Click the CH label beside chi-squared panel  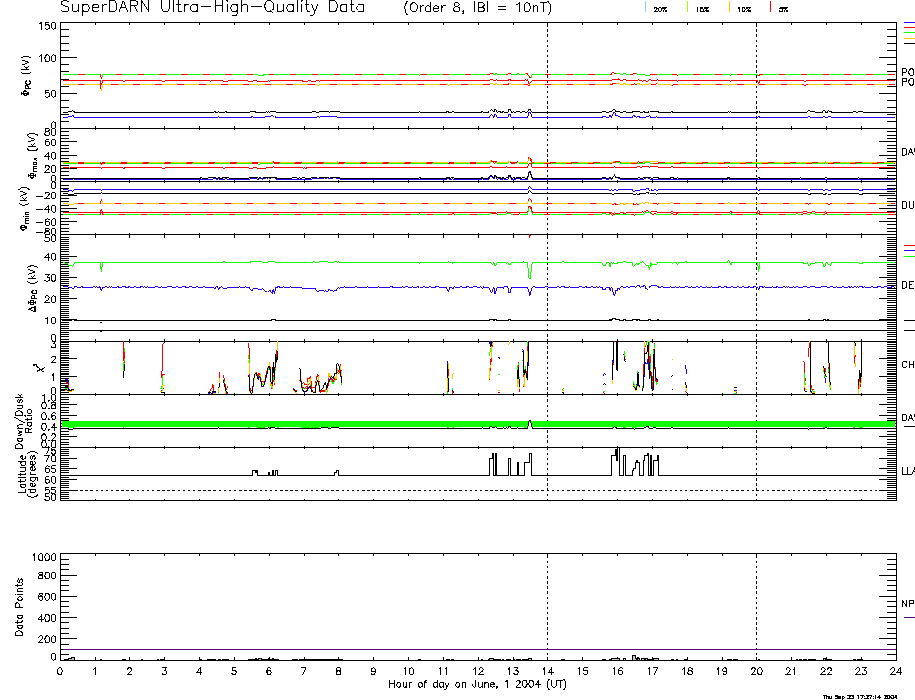[x=907, y=365]
